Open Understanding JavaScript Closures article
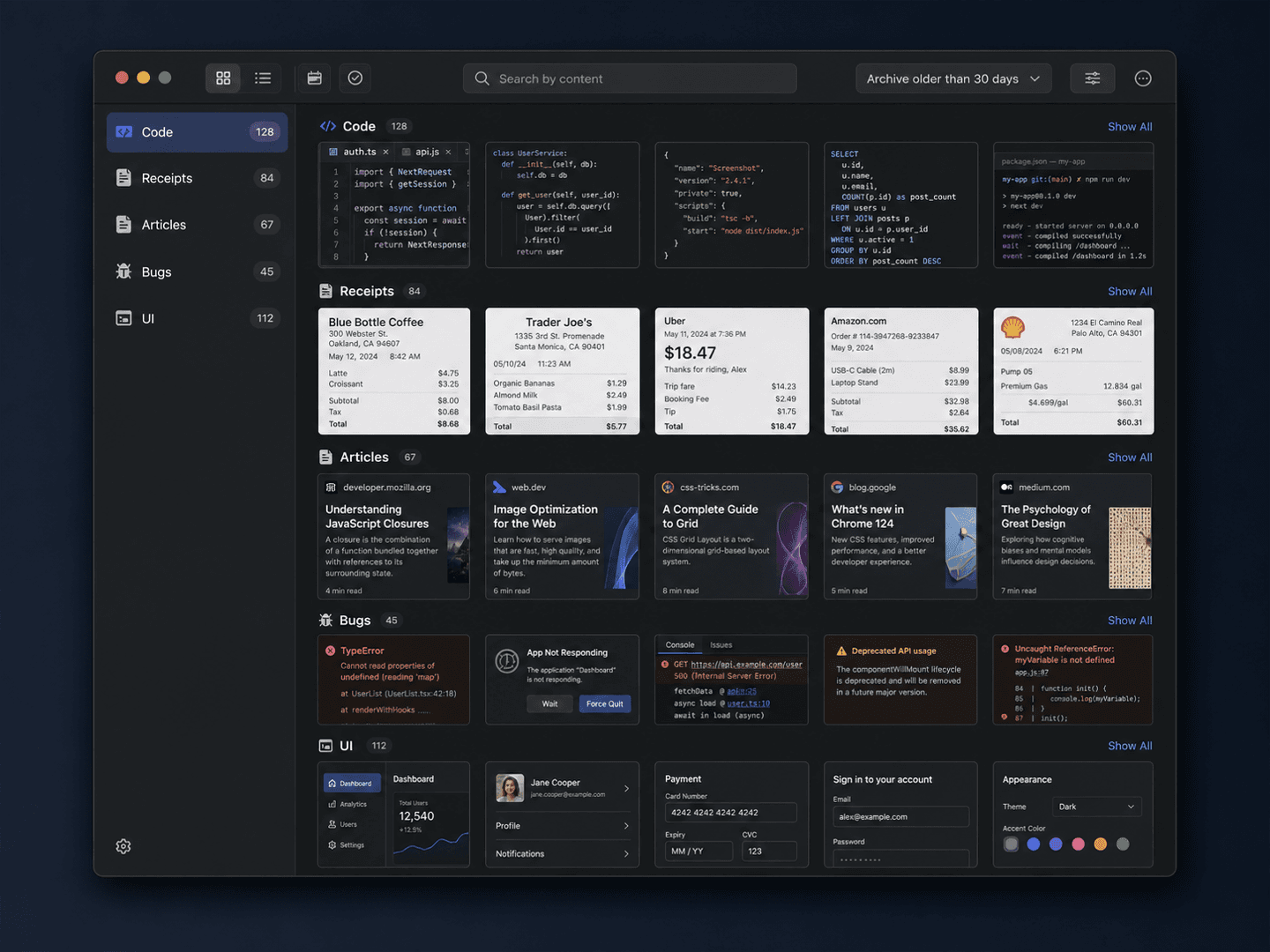 [394, 537]
